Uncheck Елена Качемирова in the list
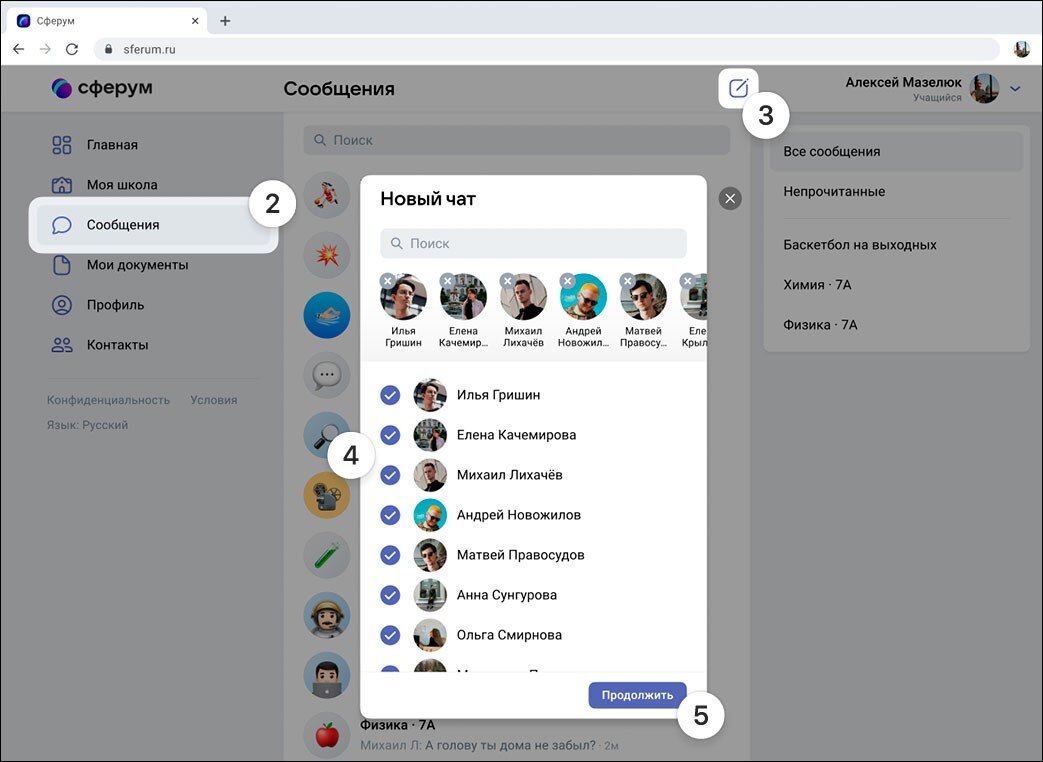The height and width of the screenshot is (762, 1043). point(390,435)
